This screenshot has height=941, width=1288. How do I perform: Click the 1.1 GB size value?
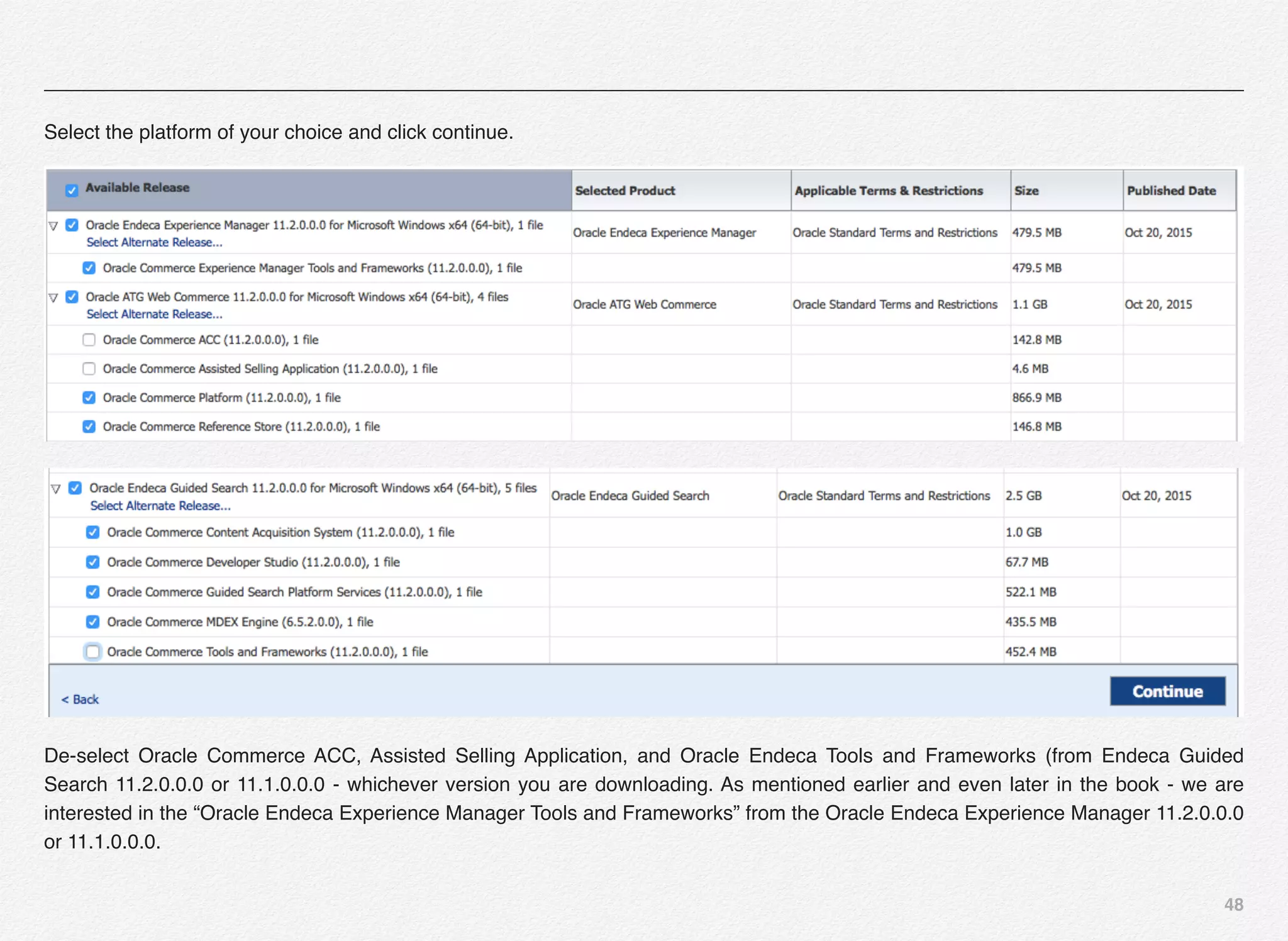point(1030,304)
